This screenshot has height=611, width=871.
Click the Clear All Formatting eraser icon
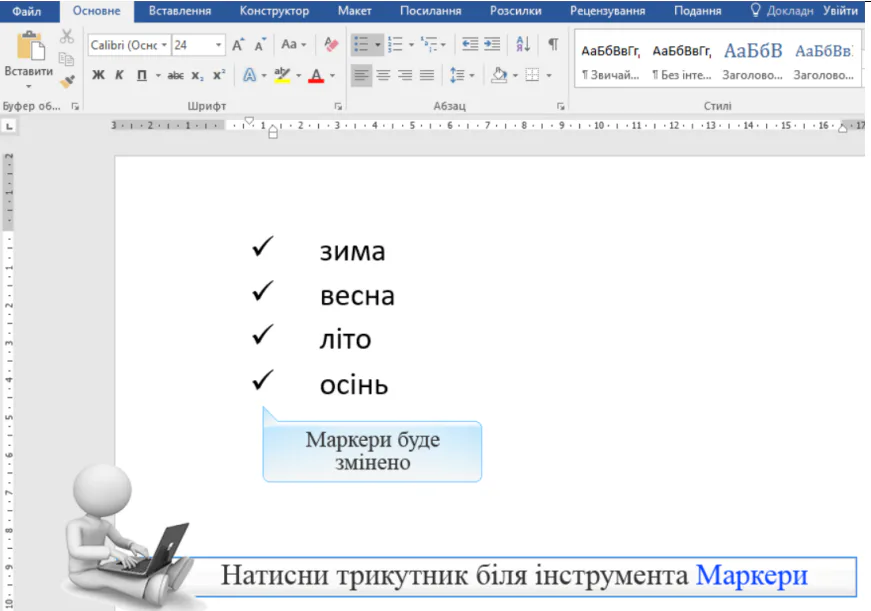331,45
